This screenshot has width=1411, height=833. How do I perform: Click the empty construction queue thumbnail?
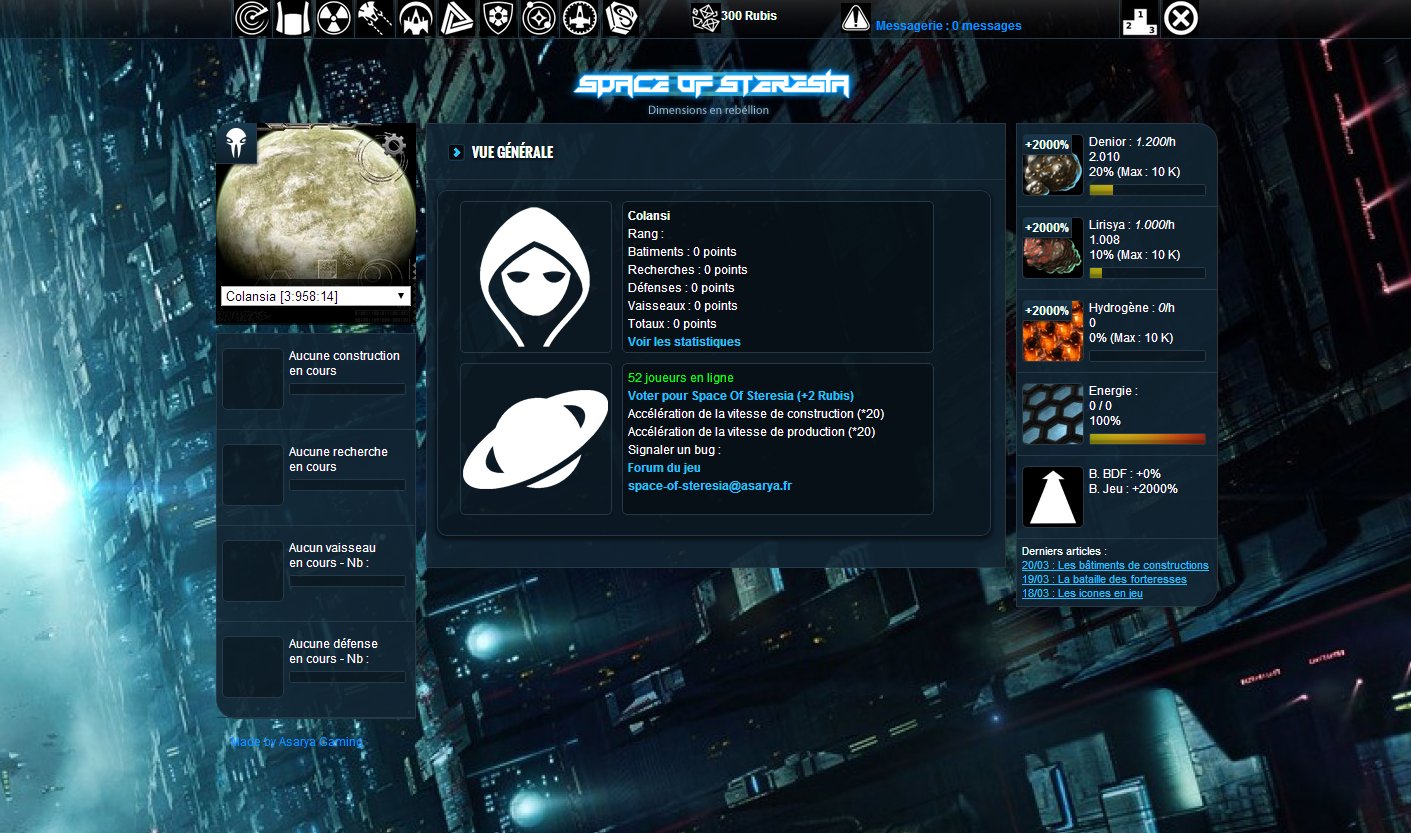click(x=253, y=379)
